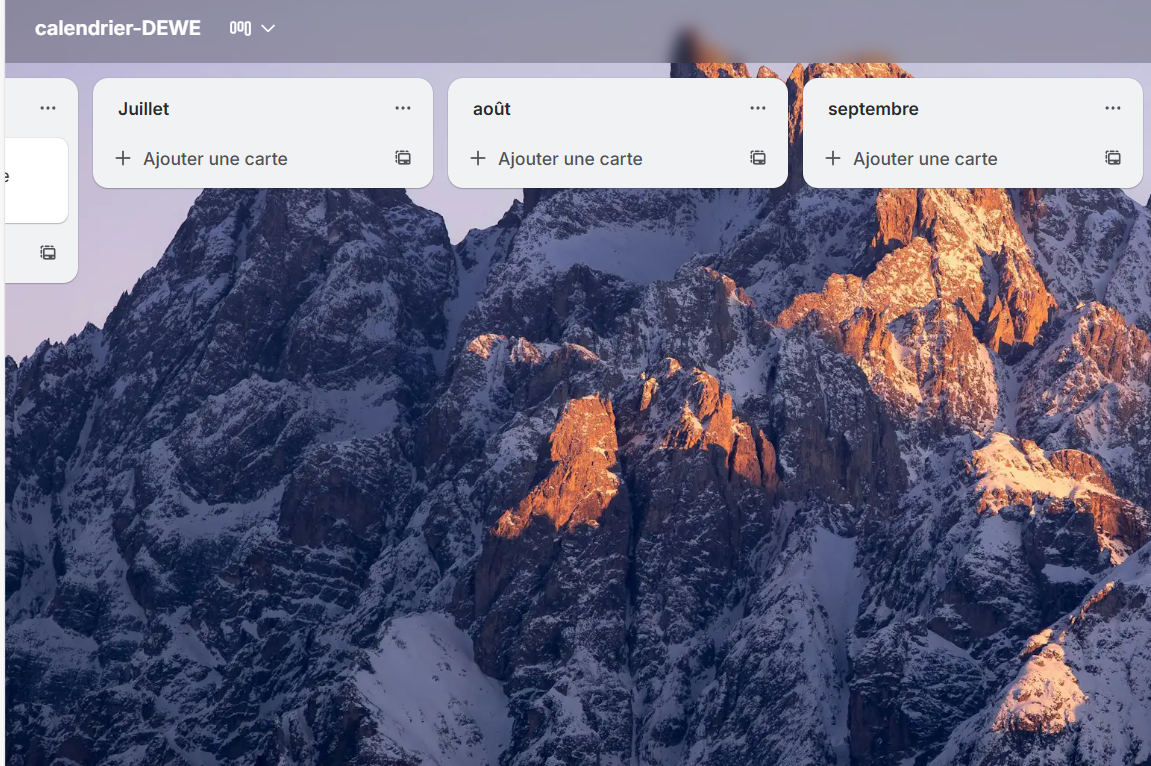Click "Ajouter une carte" in Juillet list
The image size is (1151, 766).
click(215, 158)
